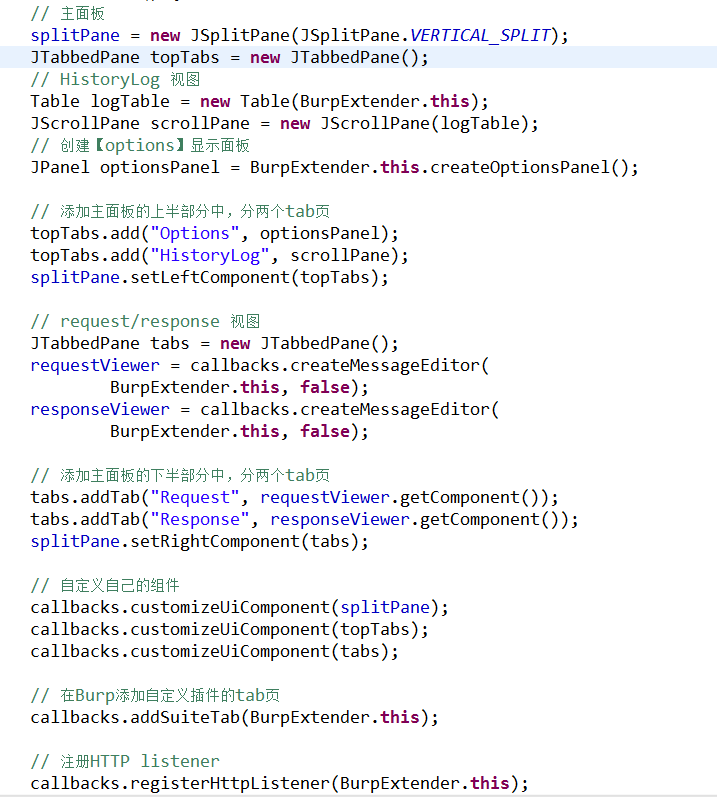Image resolution: width=717 pixels, height=797 pixels.
Task: Click the "// HistoryLog 视图" comment
Action: 115,80
